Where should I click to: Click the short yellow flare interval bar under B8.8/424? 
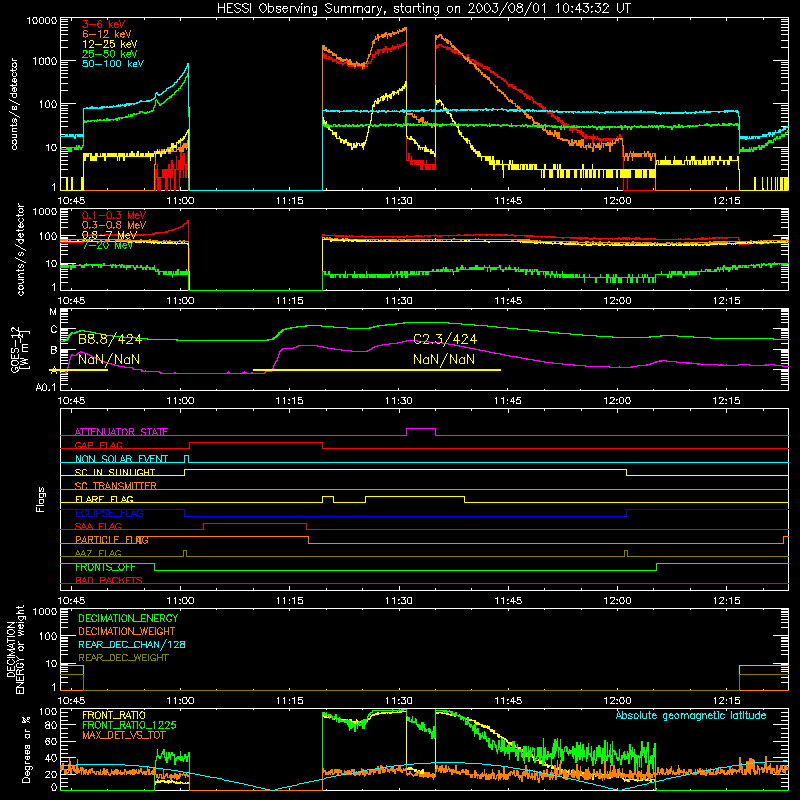pos(78,370)
